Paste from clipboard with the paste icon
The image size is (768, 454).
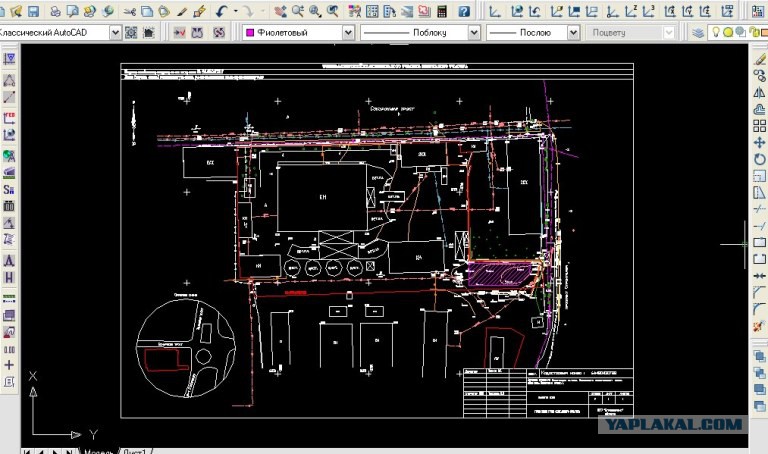pyautogui.click(x=164, y=11)
